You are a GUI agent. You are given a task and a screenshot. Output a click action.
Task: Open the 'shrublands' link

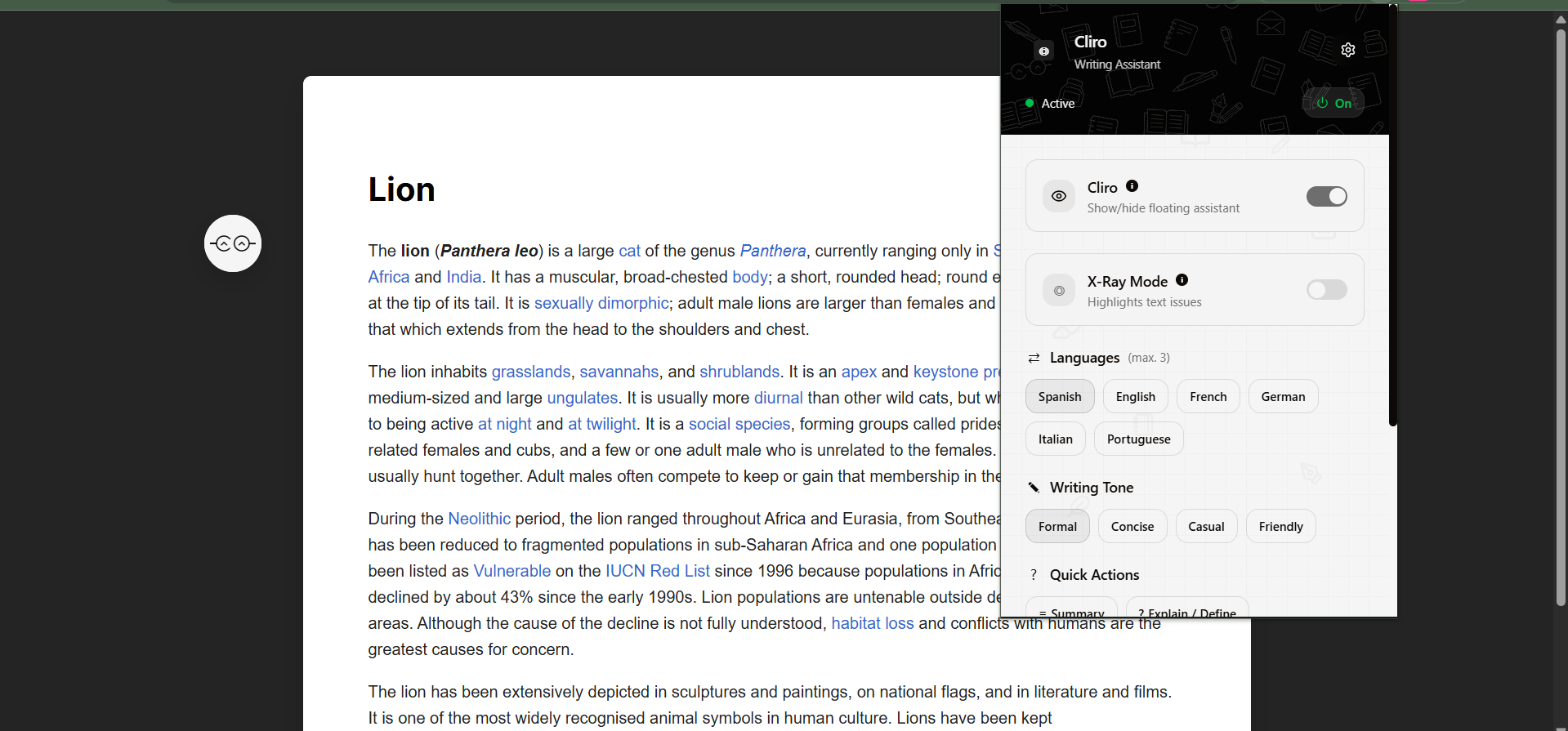[739, 372]
